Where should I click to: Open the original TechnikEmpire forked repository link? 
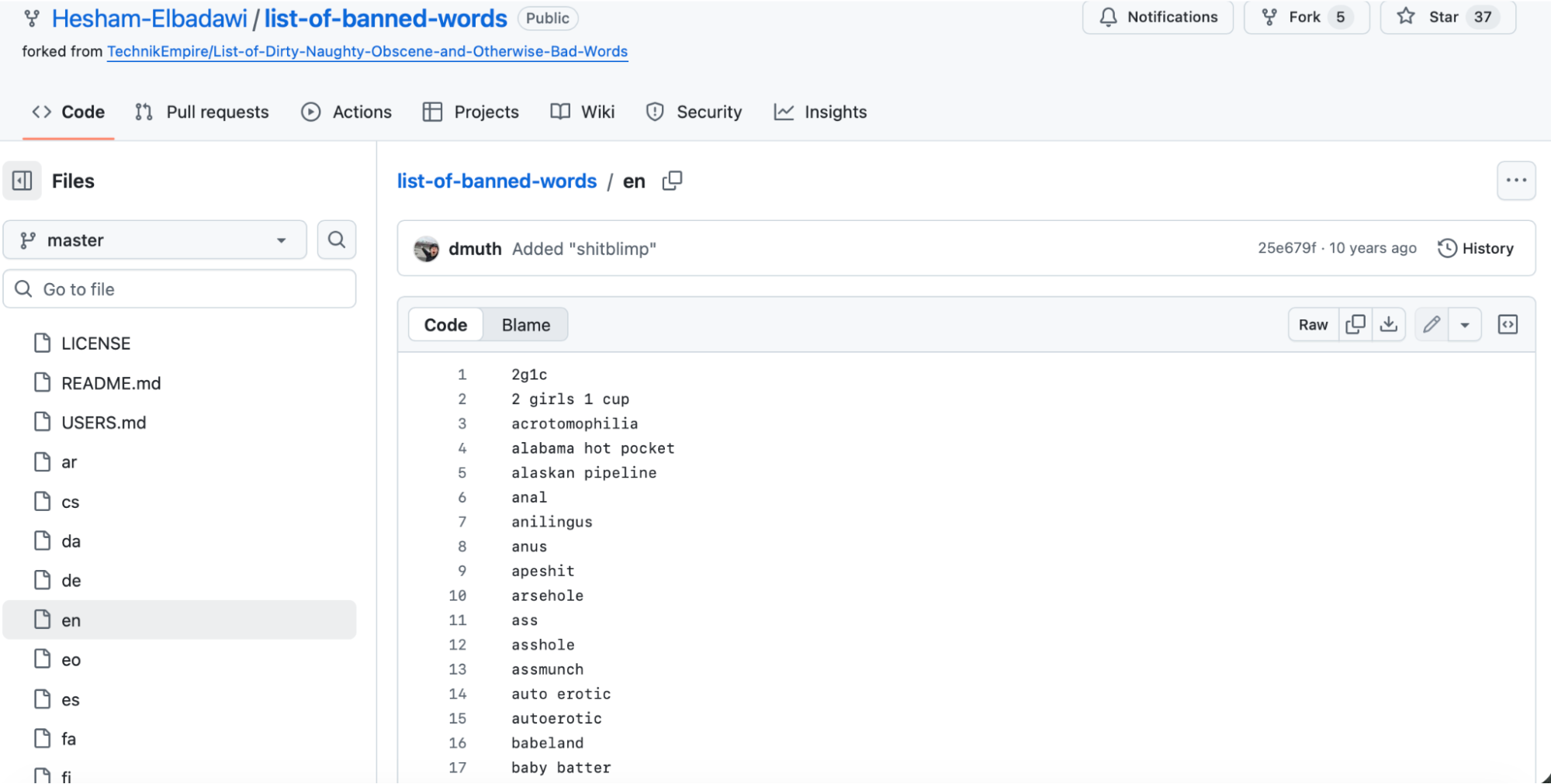click(x=367, y=51)
